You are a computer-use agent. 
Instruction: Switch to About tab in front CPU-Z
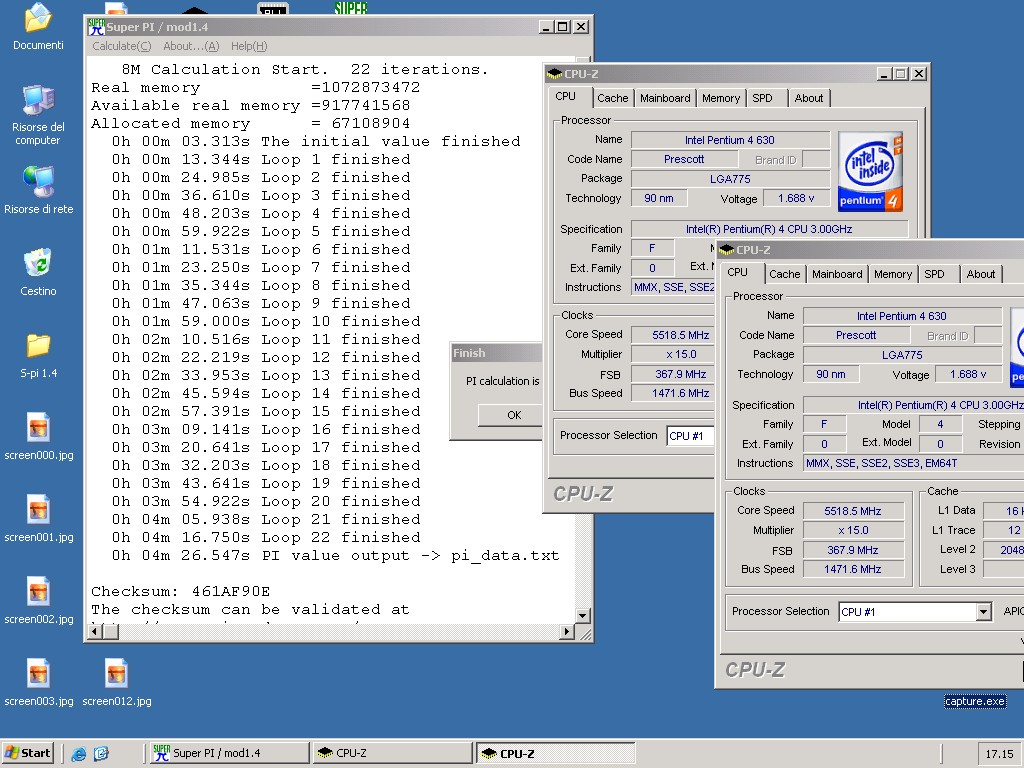click(981, 274)
